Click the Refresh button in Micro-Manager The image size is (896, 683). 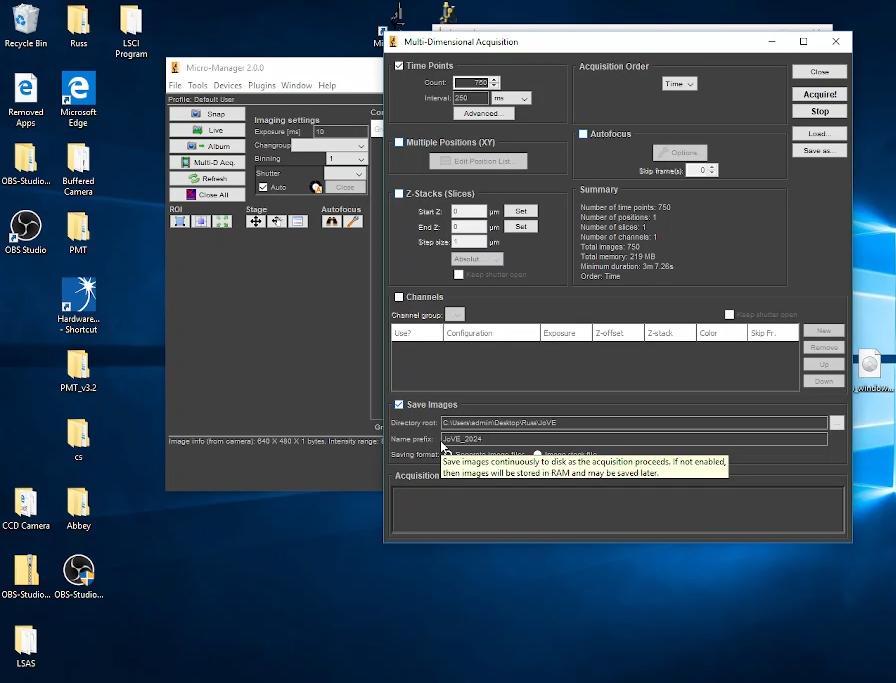click(207, 178)
